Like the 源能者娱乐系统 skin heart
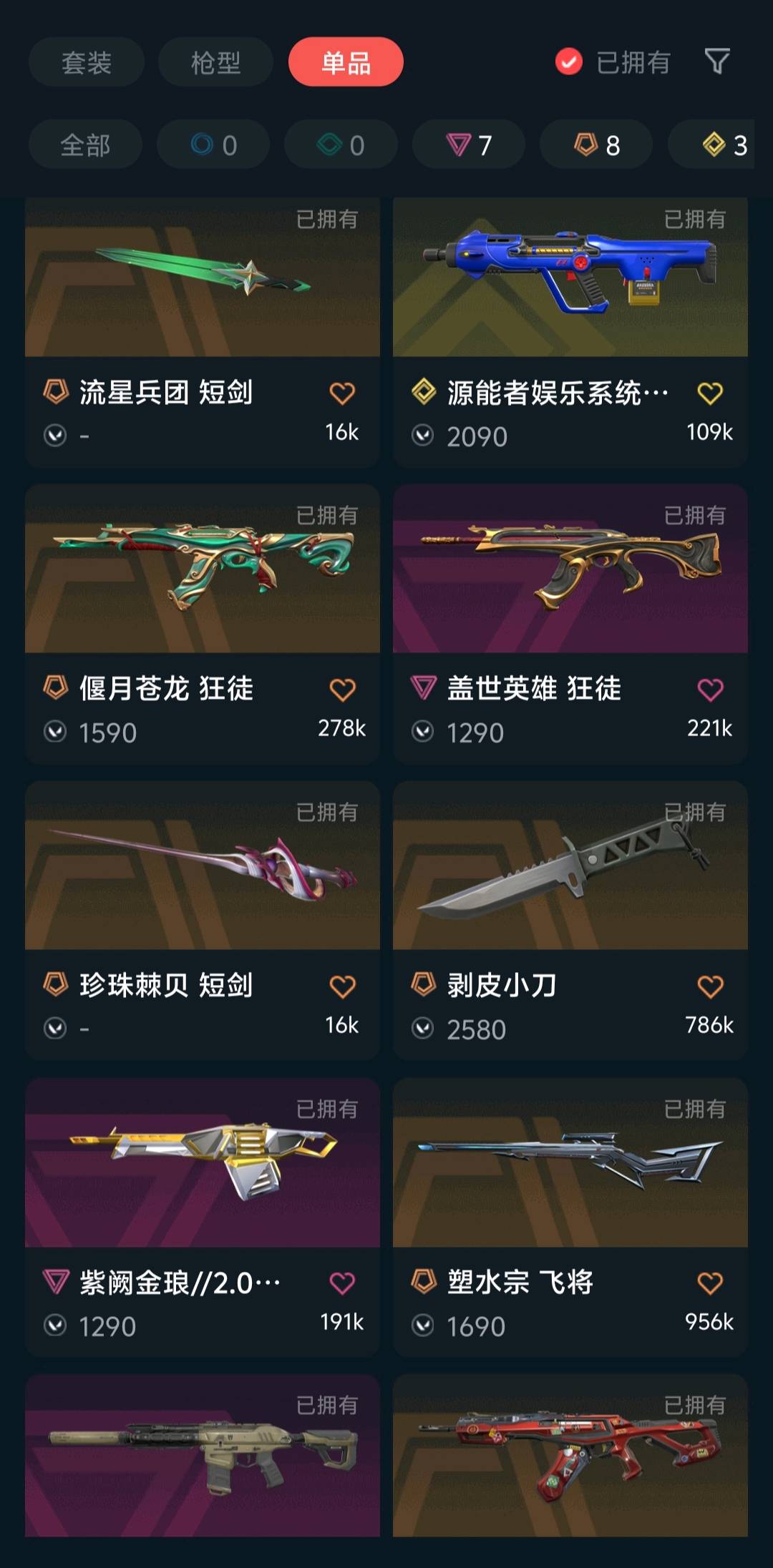This screenshot has width=773, height=1568. pos(710,393)
